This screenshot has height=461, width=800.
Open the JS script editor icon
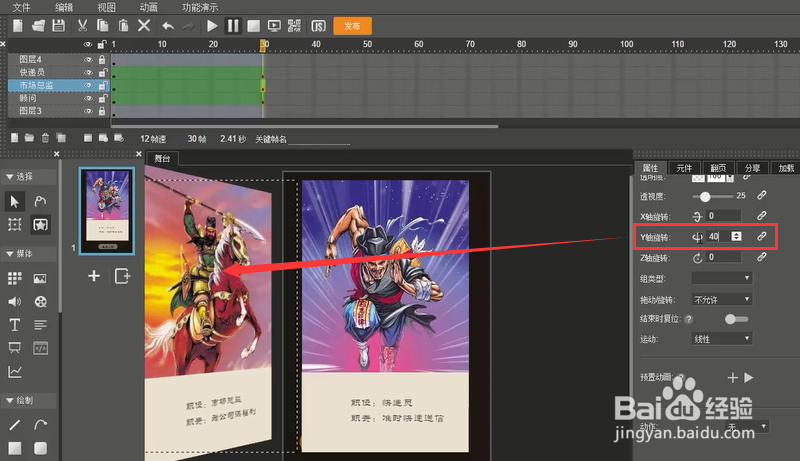point(318,25)
